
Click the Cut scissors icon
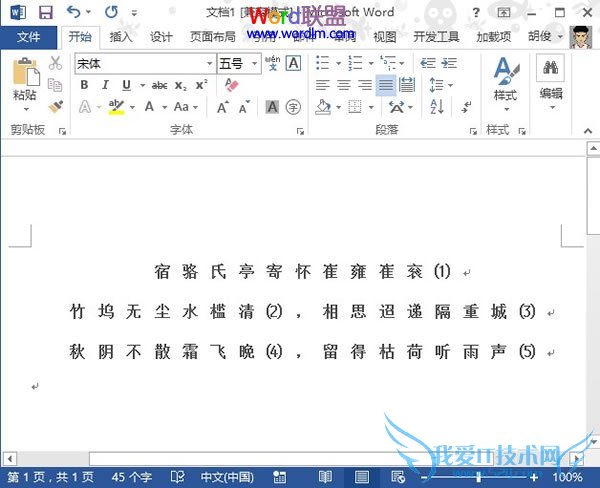[x=55, y=63]
